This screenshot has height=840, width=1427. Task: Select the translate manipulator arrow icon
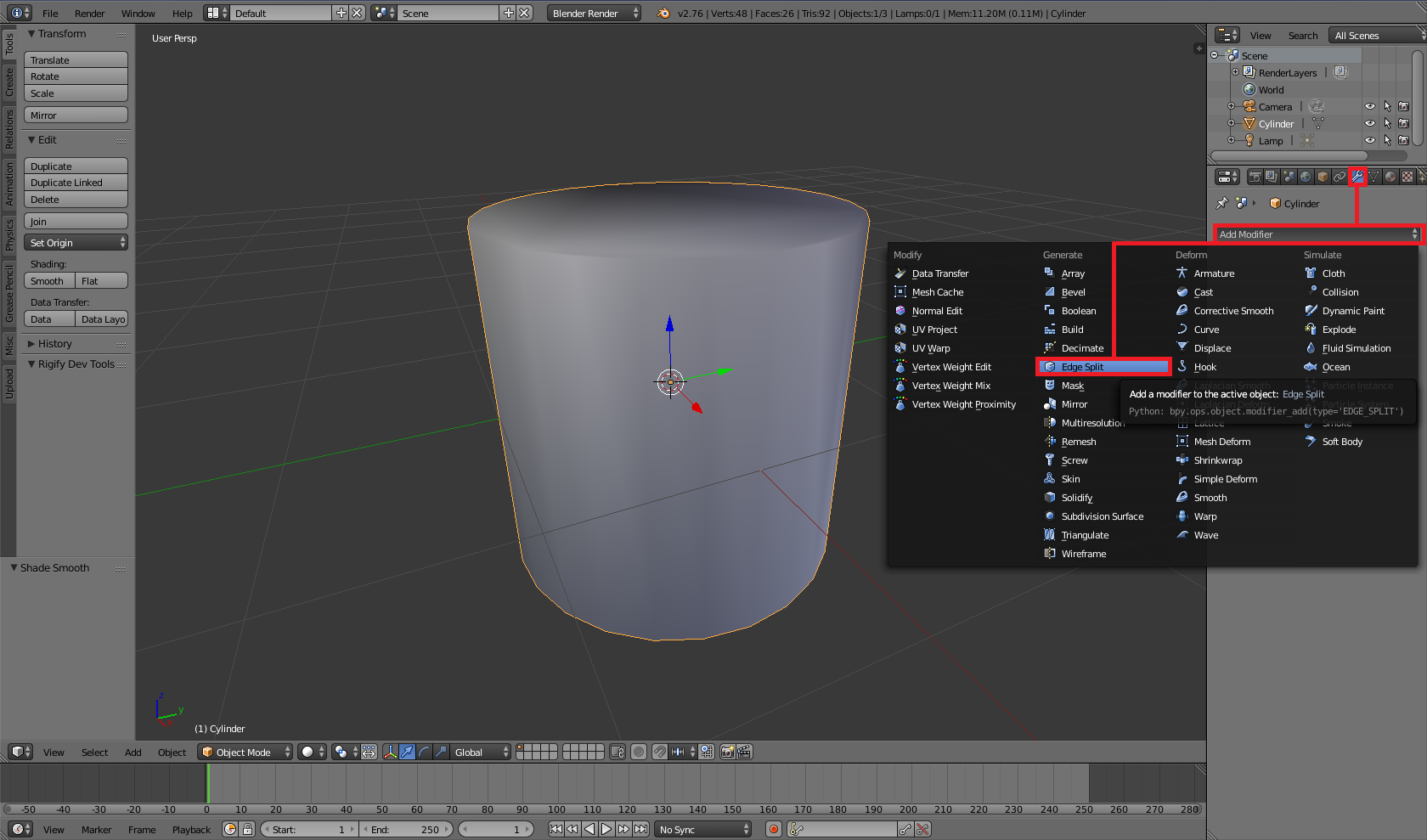[x=408, y=752]
